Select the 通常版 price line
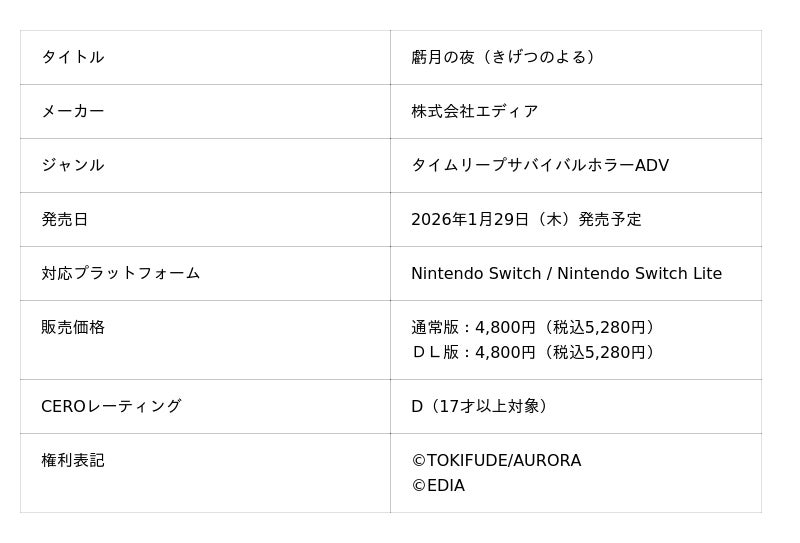Image resolution: width=800 pixels, height=543 pixels. click(x=535, y=327)
